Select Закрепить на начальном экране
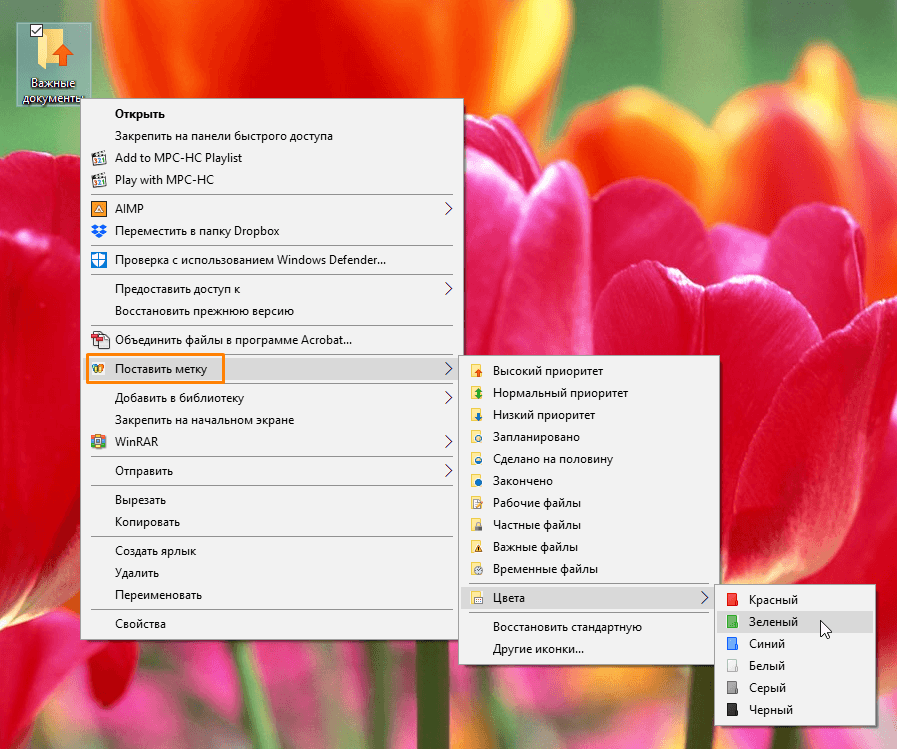Viewport: 897px width, 749px height. coord(204,420)
